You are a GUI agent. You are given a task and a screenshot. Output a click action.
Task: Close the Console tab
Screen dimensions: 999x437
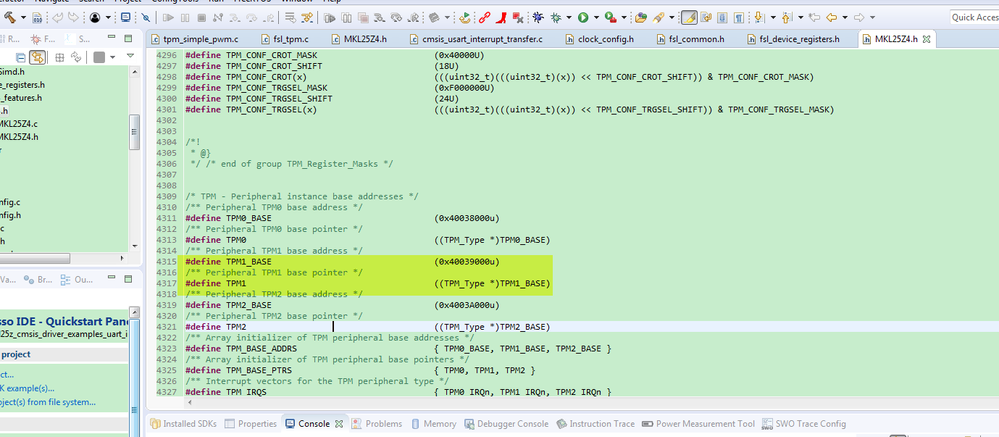[x=339, y=424]
